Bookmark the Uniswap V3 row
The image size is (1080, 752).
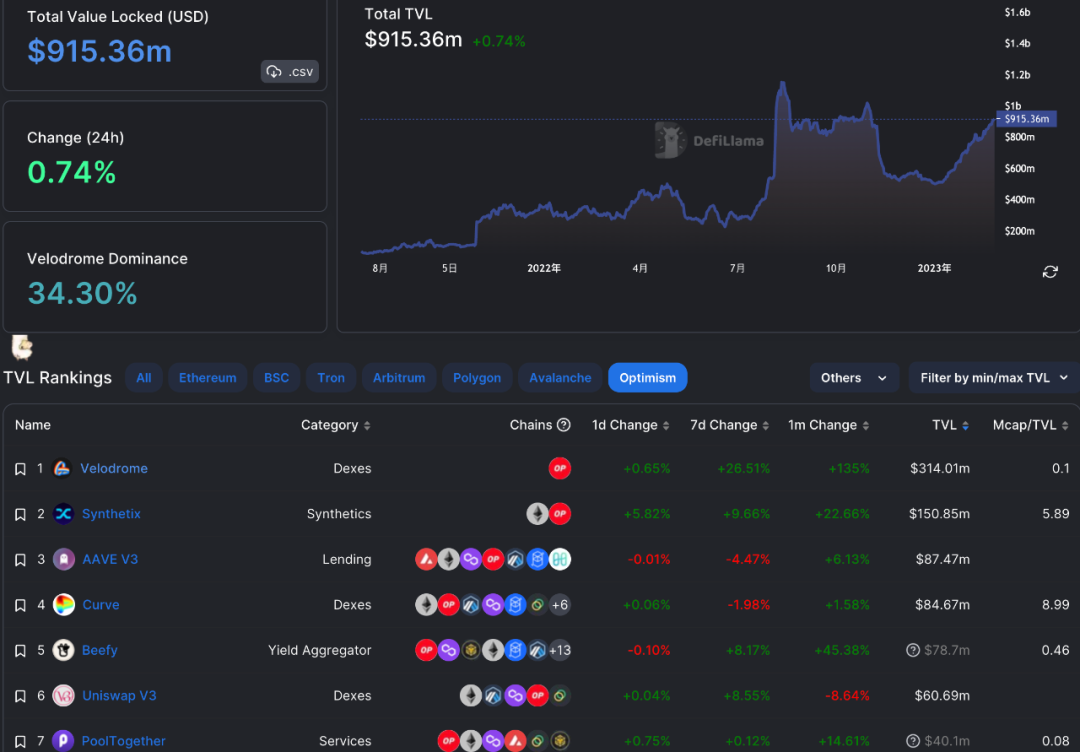[20, 696]
